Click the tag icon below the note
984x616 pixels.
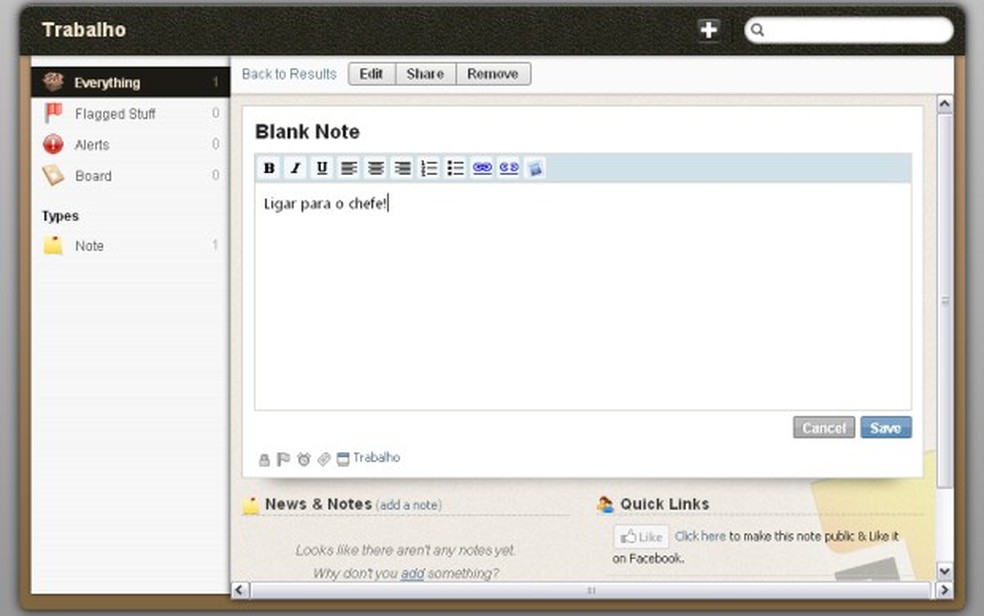[x=324, y=459]
